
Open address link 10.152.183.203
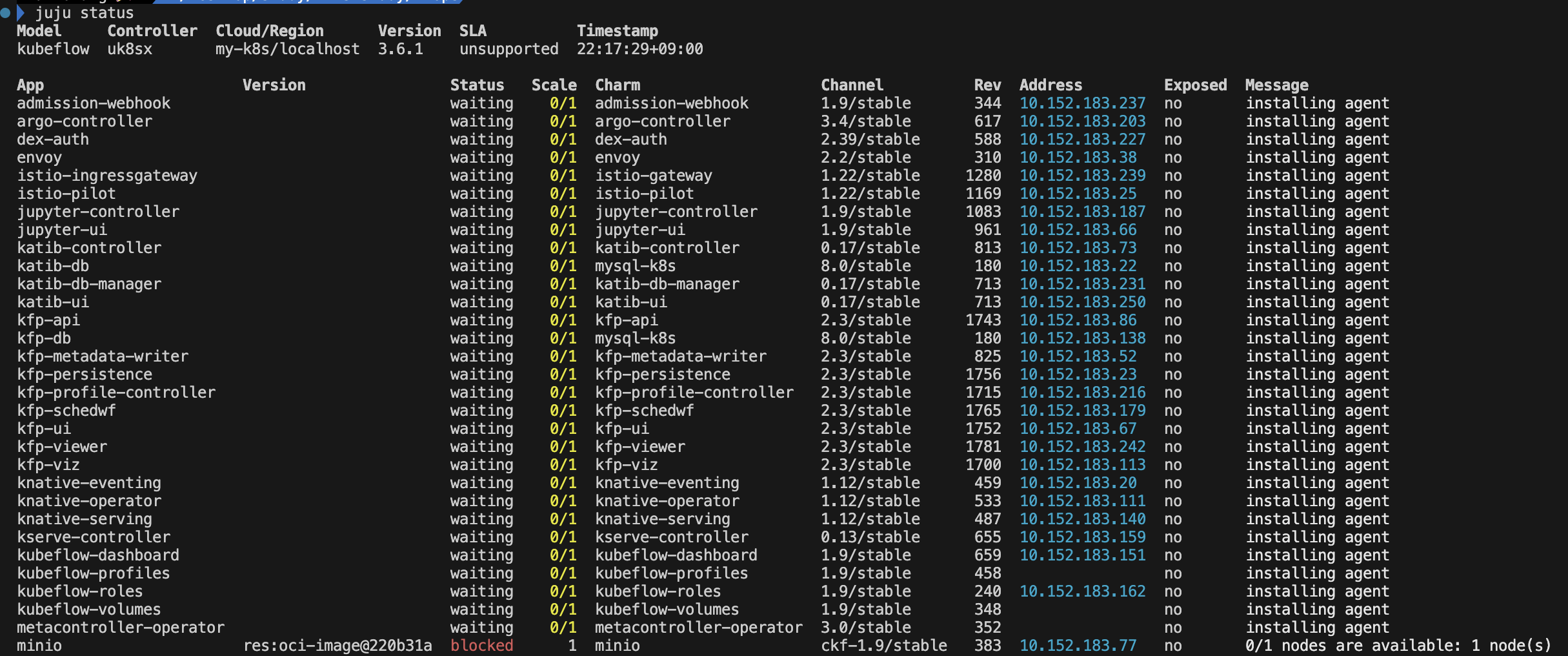click(x=1083, y=121)
